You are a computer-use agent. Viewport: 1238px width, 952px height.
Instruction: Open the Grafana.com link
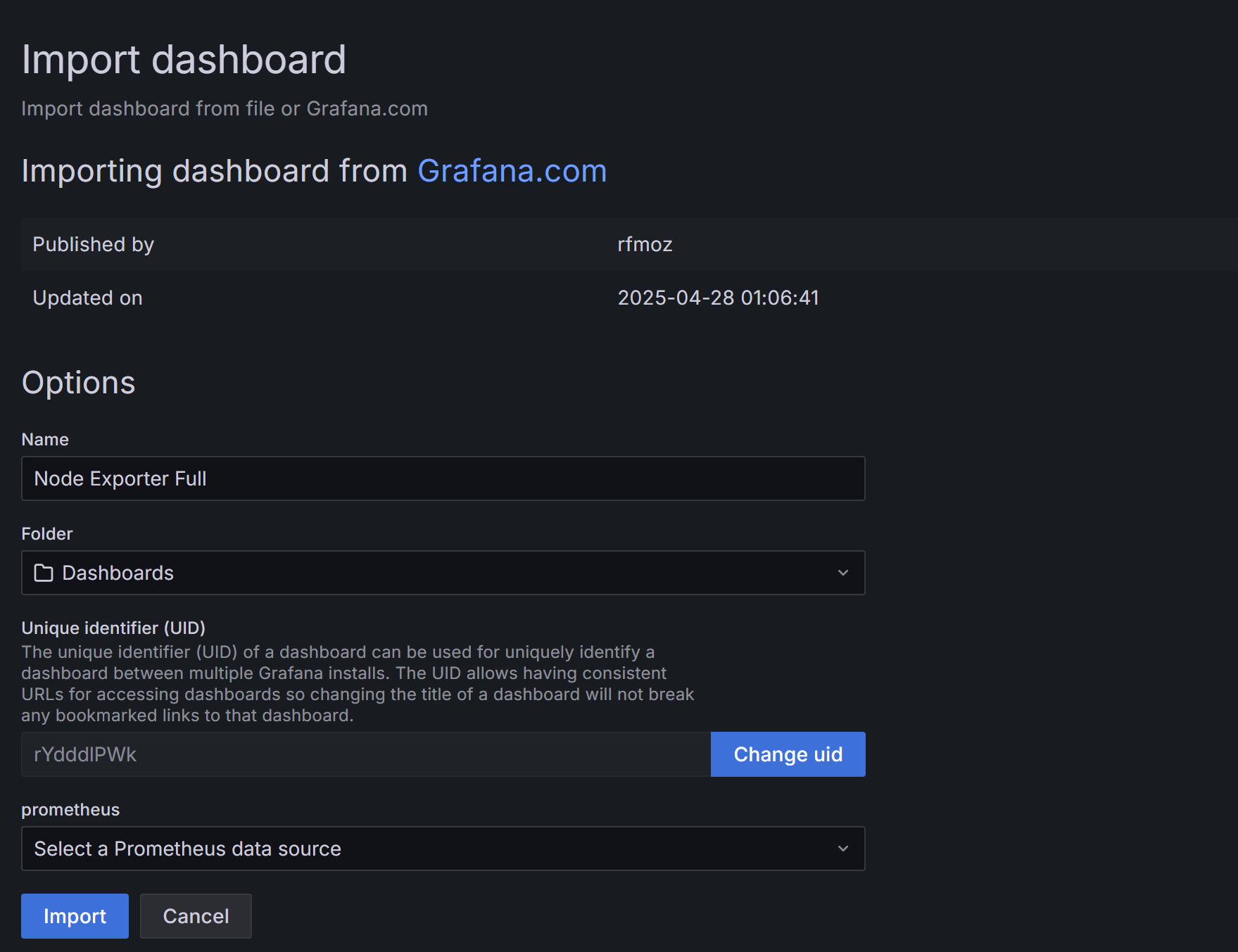point(512,171)
